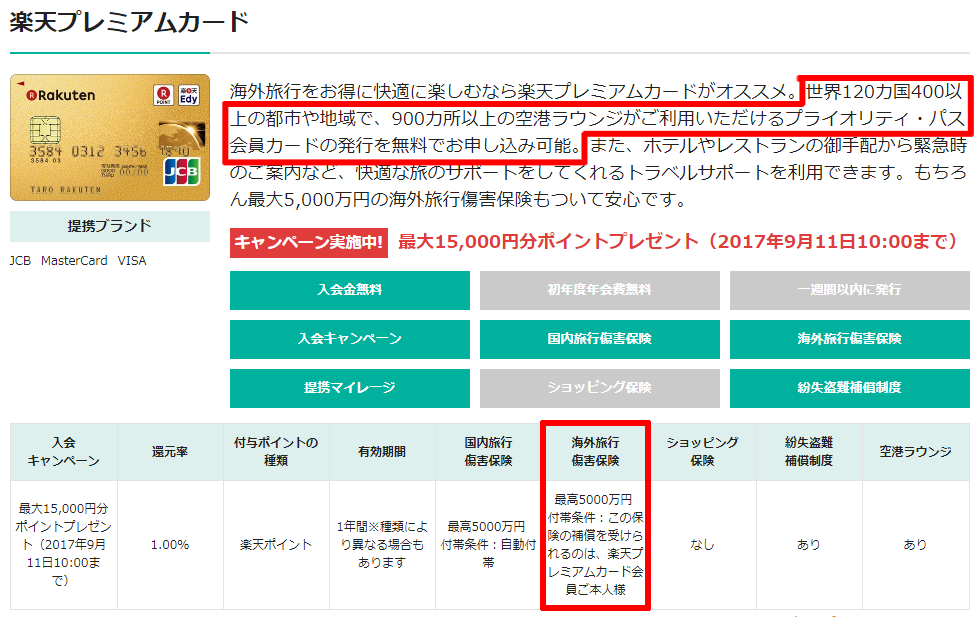
Task: Click the 1.00% return rate cell
Action: 170,545
